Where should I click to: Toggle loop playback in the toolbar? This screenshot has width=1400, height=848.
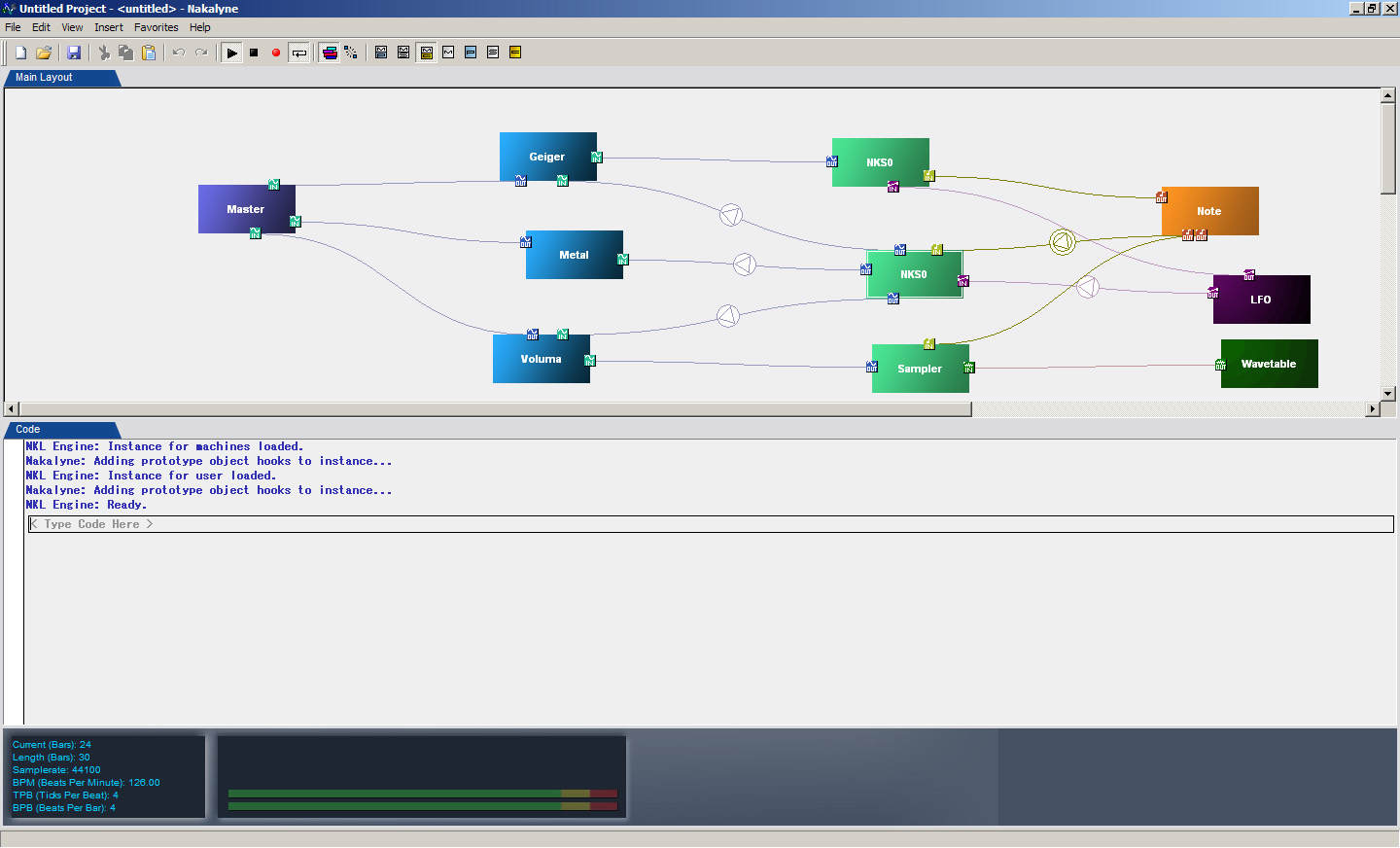299,53
